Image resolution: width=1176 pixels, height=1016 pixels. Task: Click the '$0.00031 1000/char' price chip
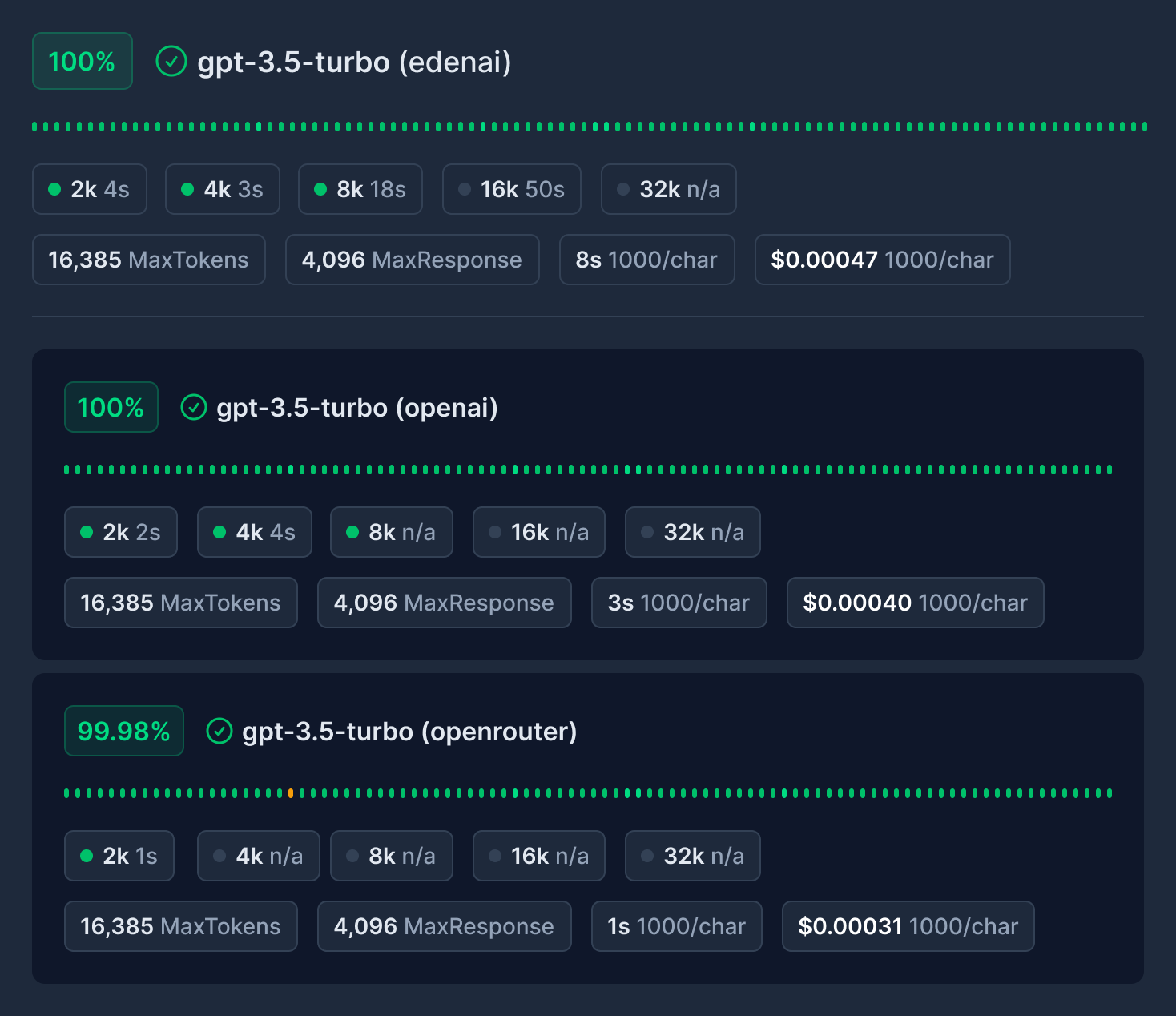click(x=908, y=926)
